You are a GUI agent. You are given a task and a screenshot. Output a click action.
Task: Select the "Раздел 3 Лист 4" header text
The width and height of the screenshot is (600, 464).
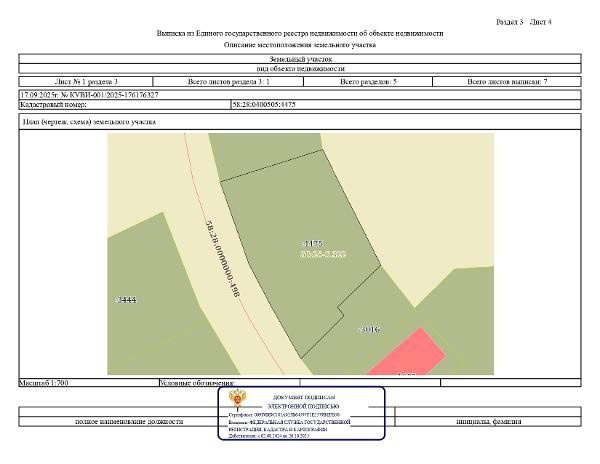523,22
